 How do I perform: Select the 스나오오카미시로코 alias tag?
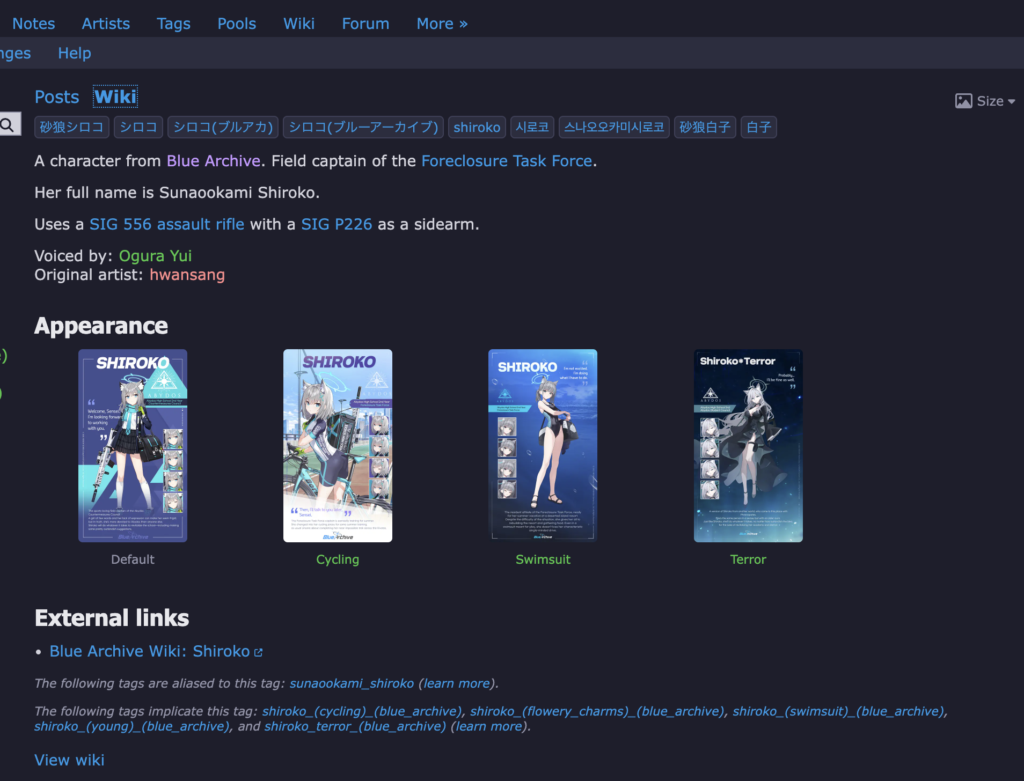point(614,127)
